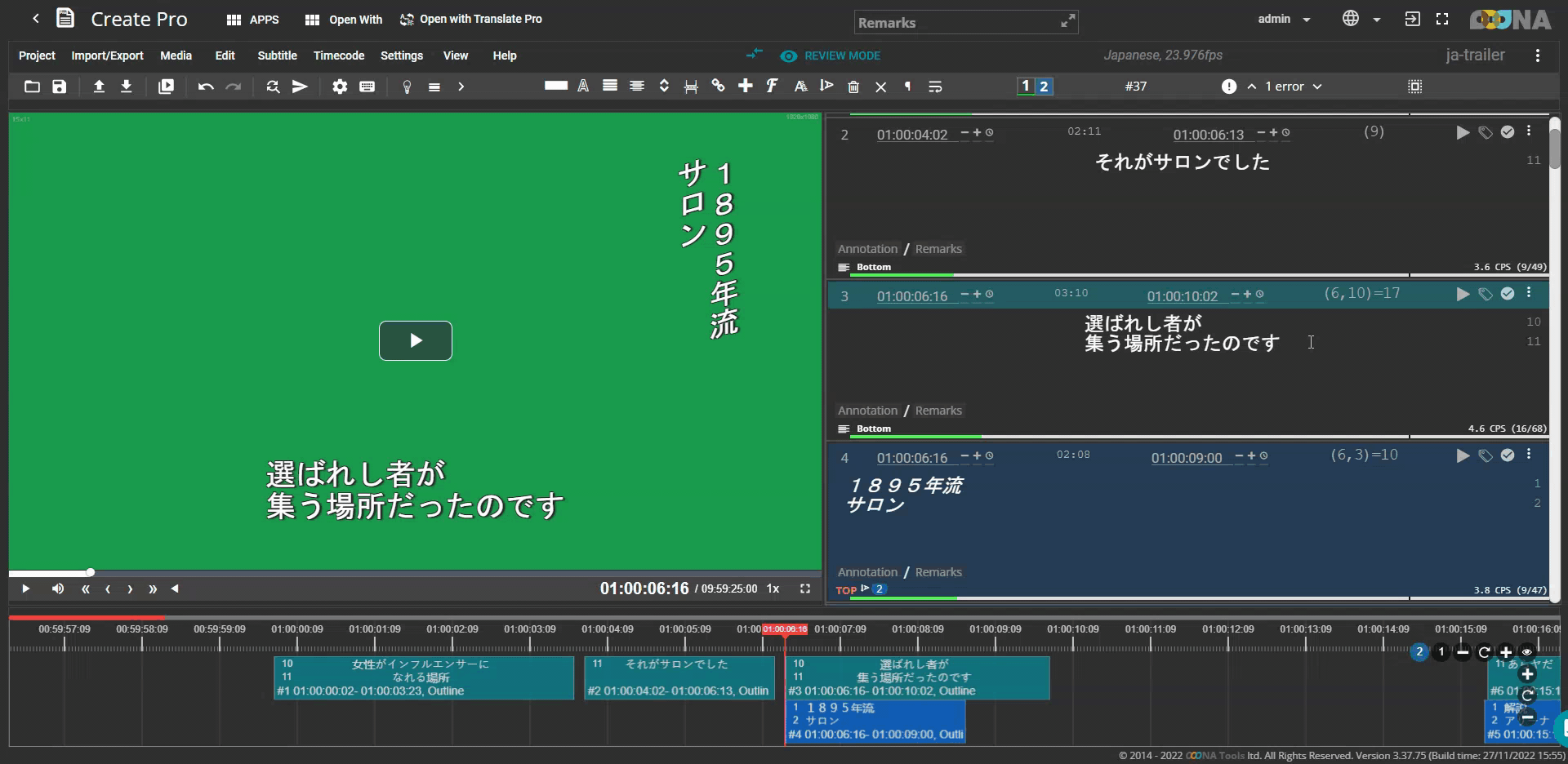Screen dimensions: 1568x764
Task: Switch to subtitle track 2
Action: 1044,87
